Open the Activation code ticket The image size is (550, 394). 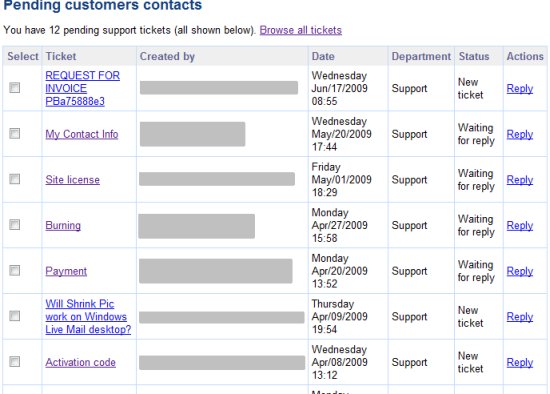80,362
